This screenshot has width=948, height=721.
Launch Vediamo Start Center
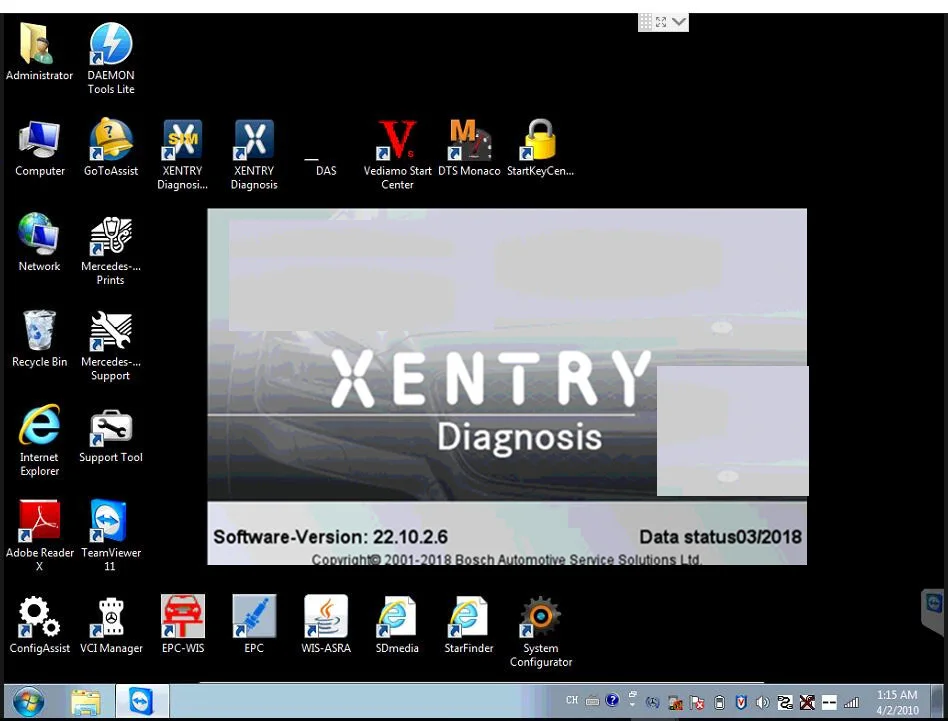[x=397, y=154]
